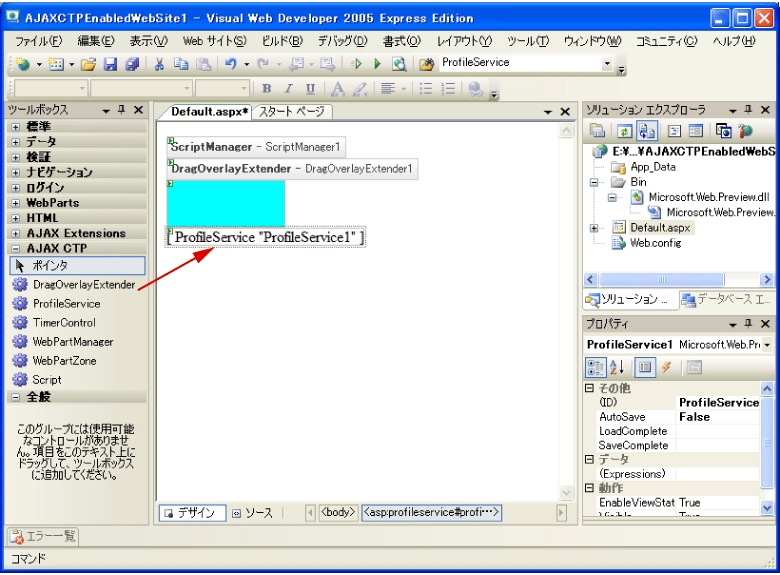Open Properties object selector dropdown
The height and width of the screenshot is (575, 780).
pyautogui.click(x=767, y=345)
